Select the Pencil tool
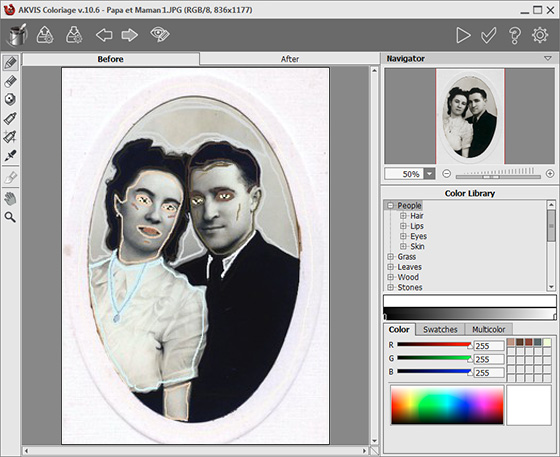560x457 pixels. 11,63
